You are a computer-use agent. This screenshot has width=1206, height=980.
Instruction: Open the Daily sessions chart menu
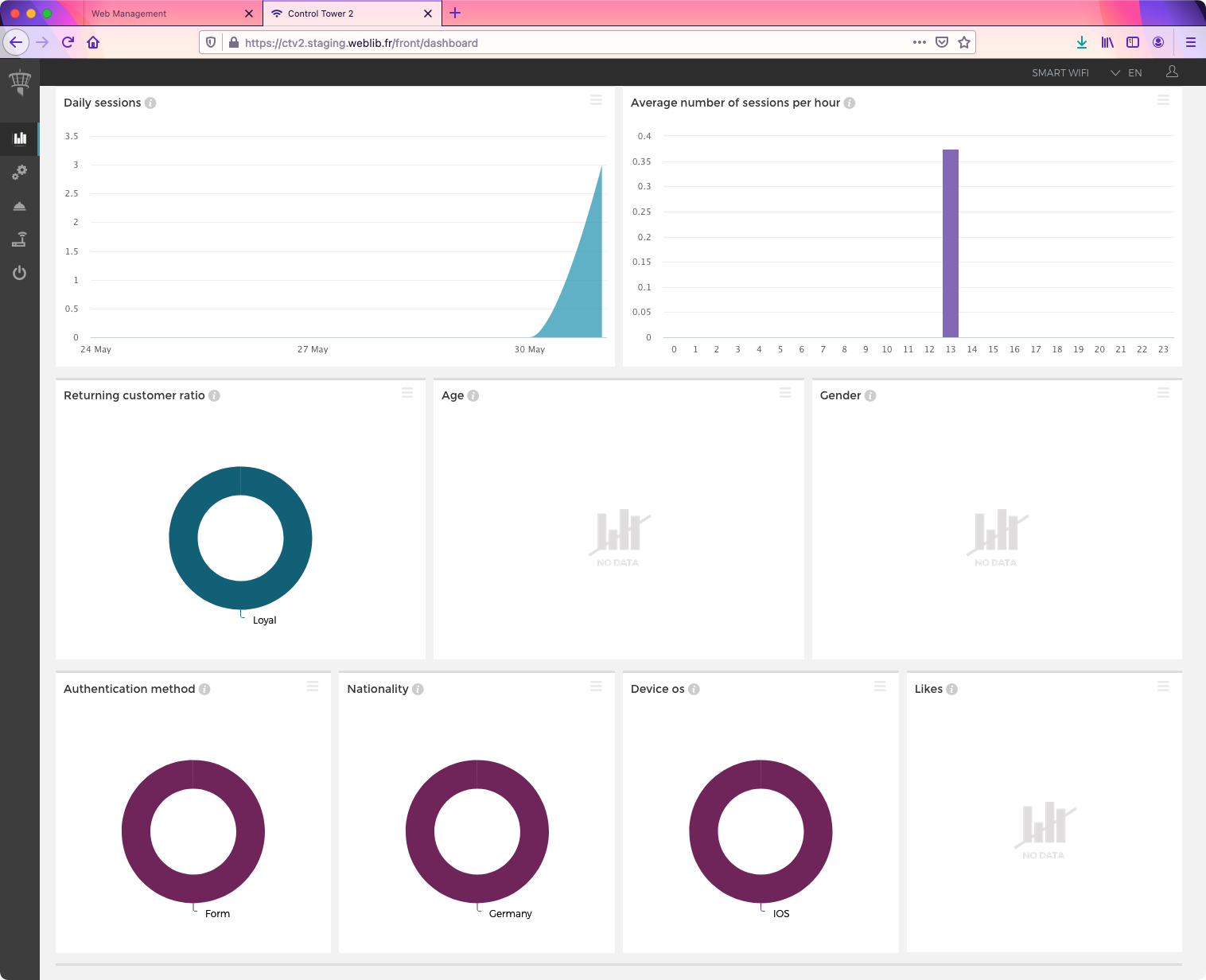[596, 100]
